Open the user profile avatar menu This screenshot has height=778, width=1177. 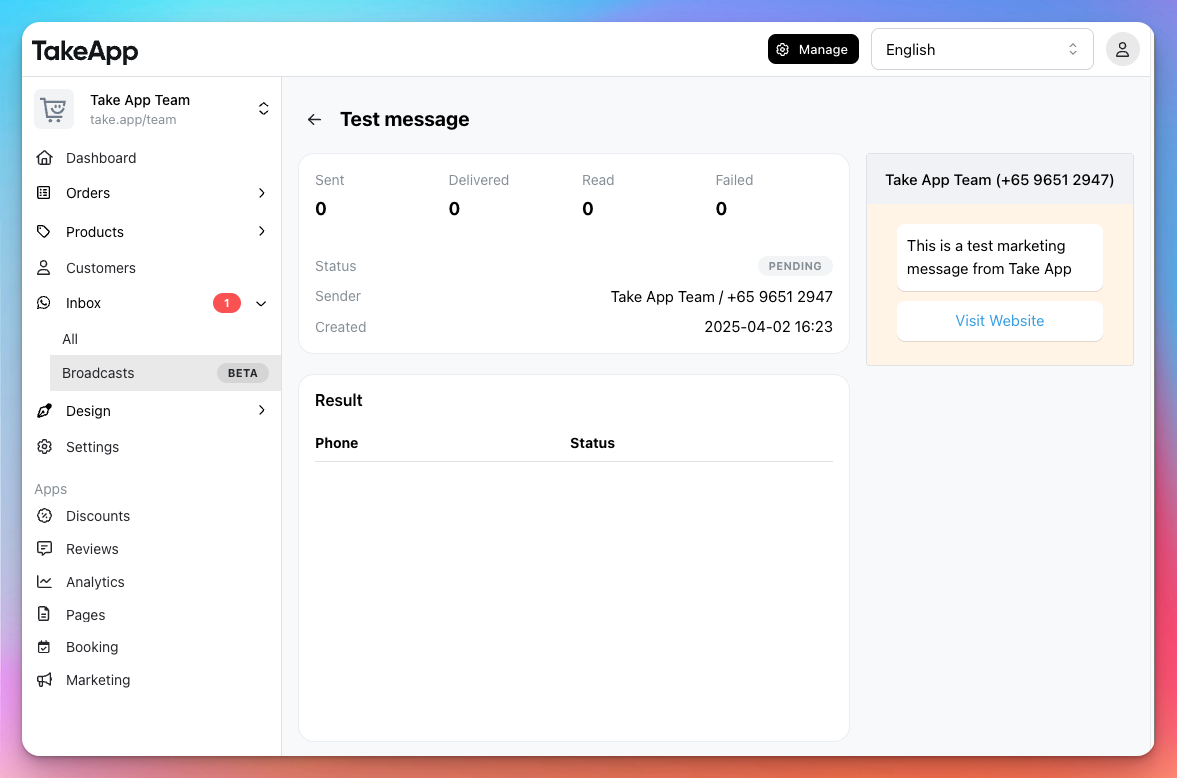point(1122,50)
